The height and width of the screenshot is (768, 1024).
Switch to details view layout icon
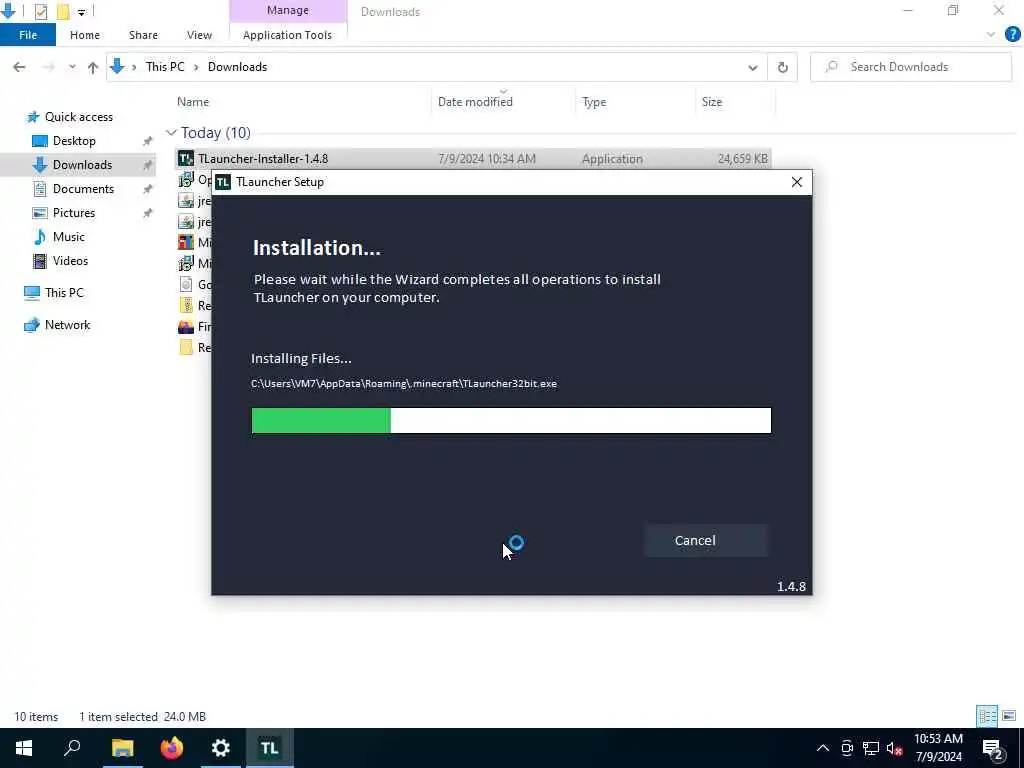coord(987,716)
